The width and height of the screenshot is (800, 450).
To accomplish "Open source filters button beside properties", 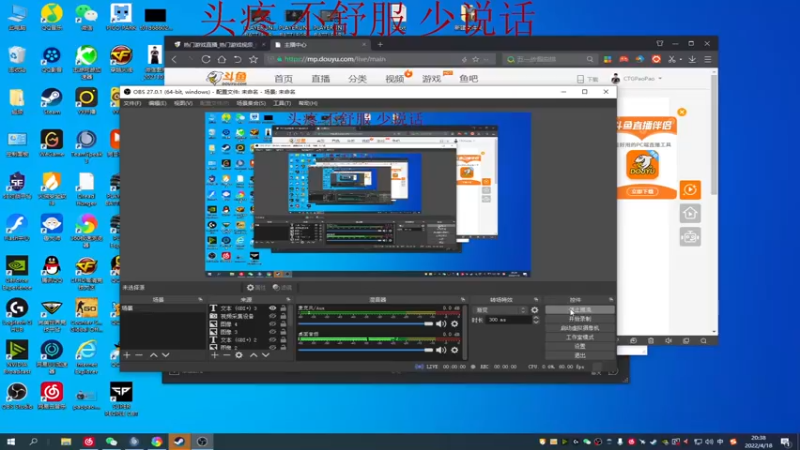I will pyautogui.click(x=282, y=288).
